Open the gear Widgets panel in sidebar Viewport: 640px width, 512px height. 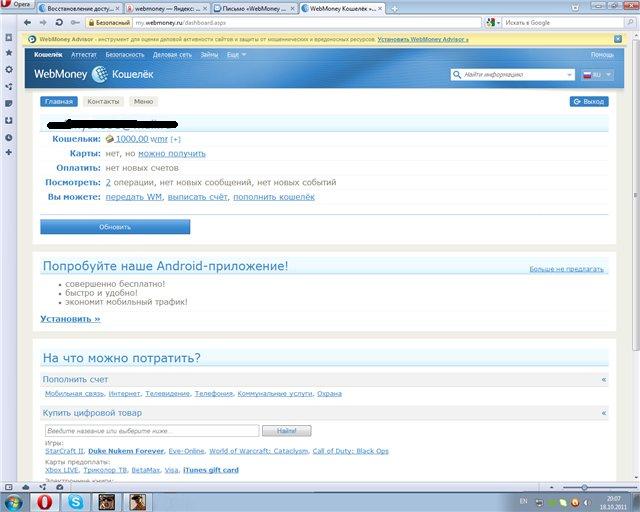(9, 69)
